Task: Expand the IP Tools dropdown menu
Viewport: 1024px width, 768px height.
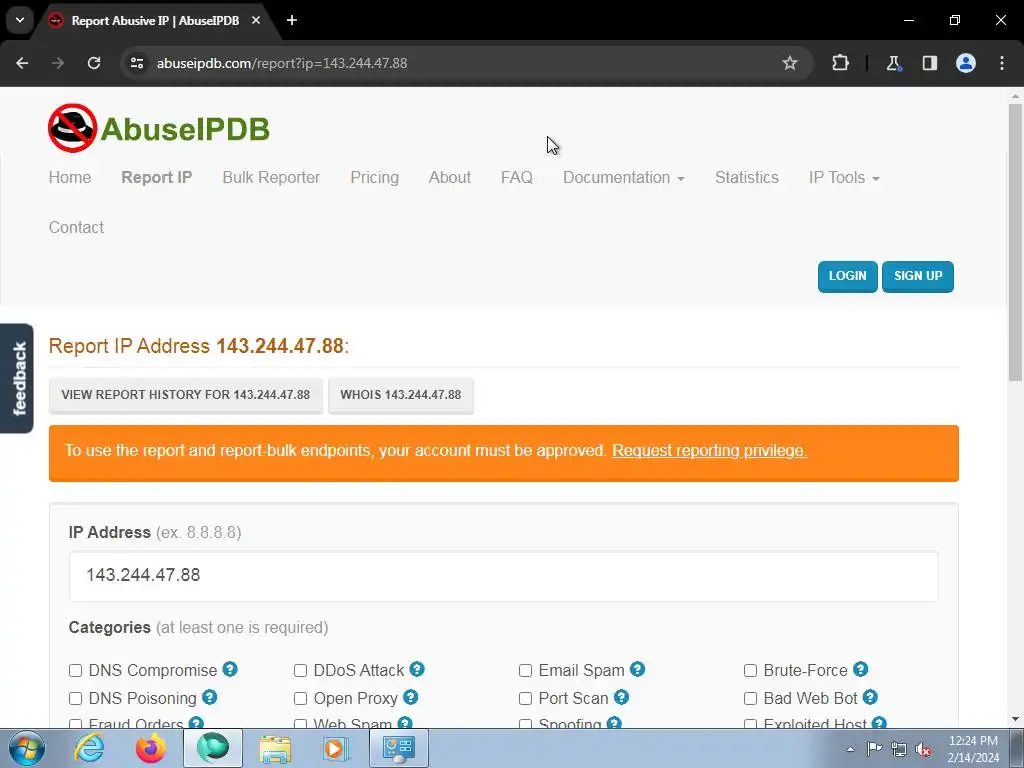Action: coord(844,178)
